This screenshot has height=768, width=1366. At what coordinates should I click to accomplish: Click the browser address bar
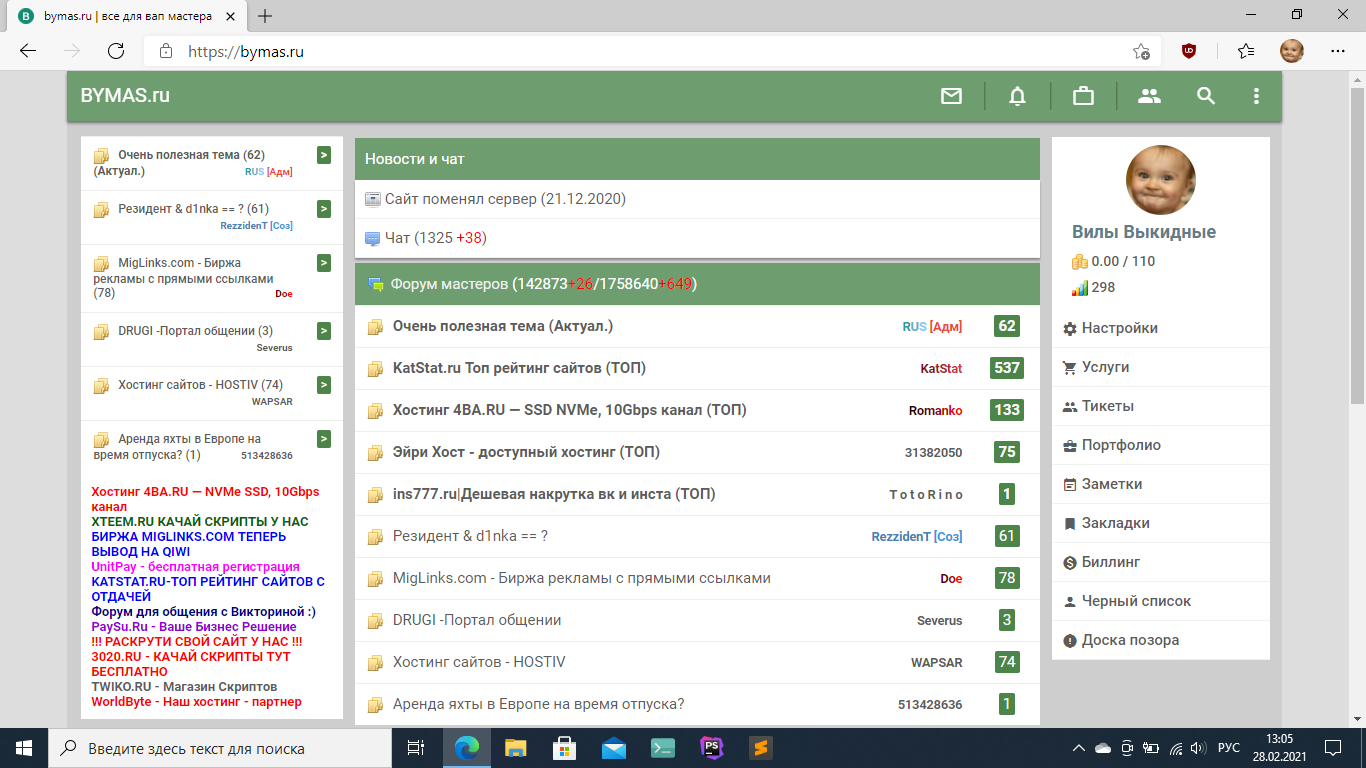[650, 51]
